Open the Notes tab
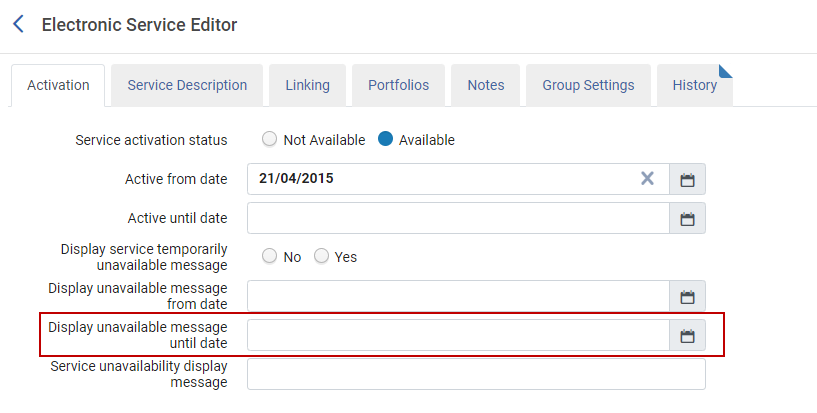 [x=486, y=85]
